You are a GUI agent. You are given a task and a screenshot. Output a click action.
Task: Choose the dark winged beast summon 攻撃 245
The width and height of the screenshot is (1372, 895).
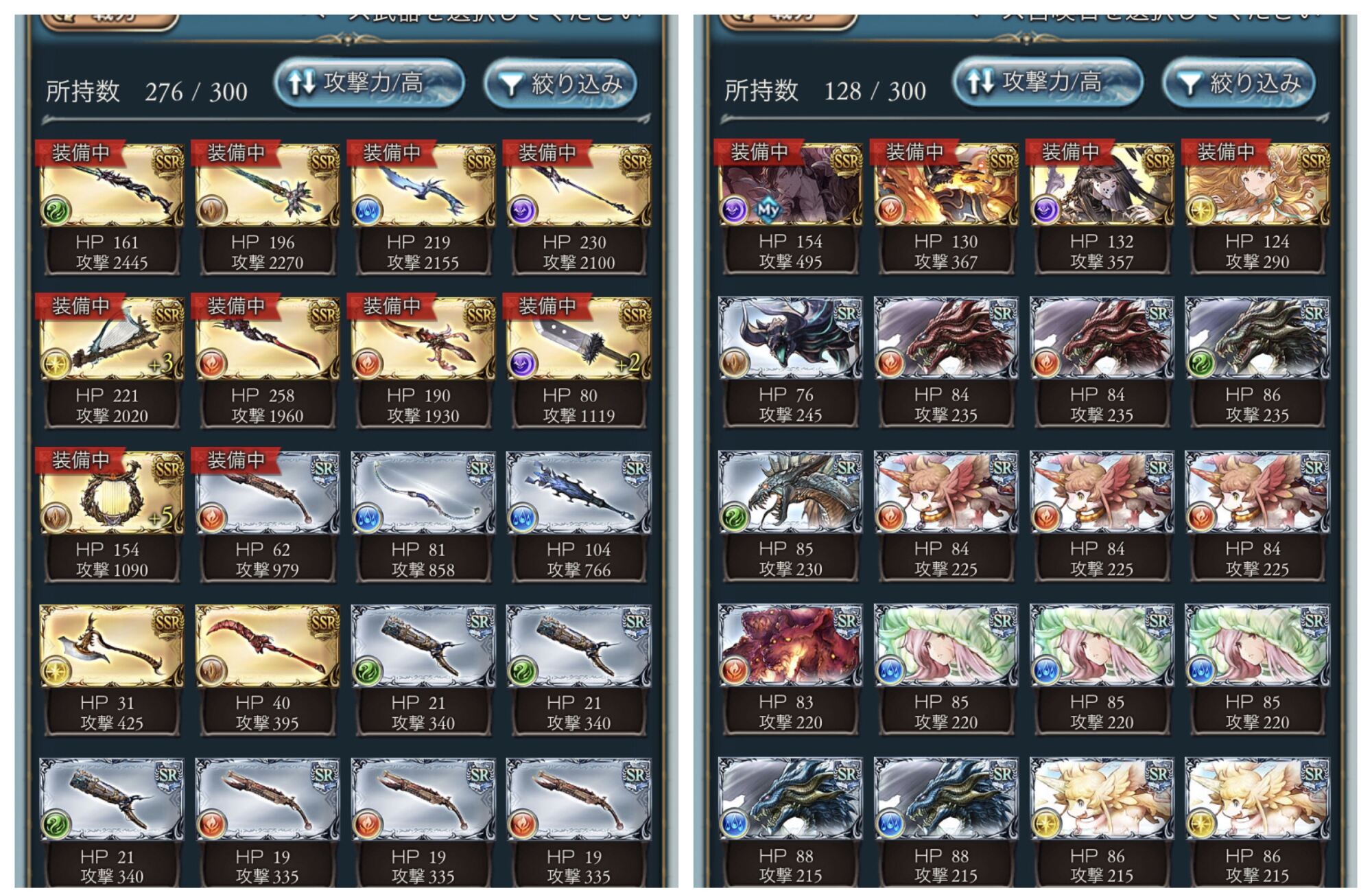[790, 361]
